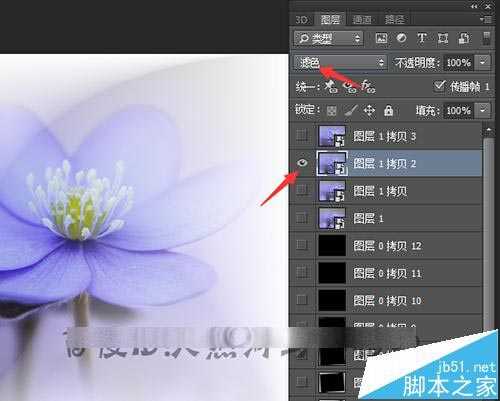Lock position move icon
Viewport: 500px width, 401px height.
[x=369, y=110]
